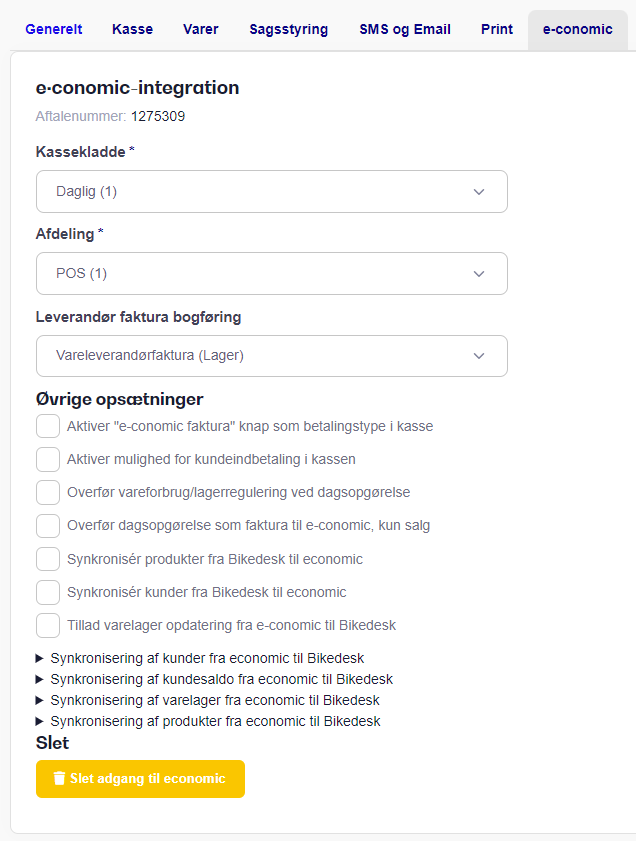Check Overfør dagsopgørelse som faktura, kun salg
Viewport: 636px width, 841px height.
click(x=48, y=526)
